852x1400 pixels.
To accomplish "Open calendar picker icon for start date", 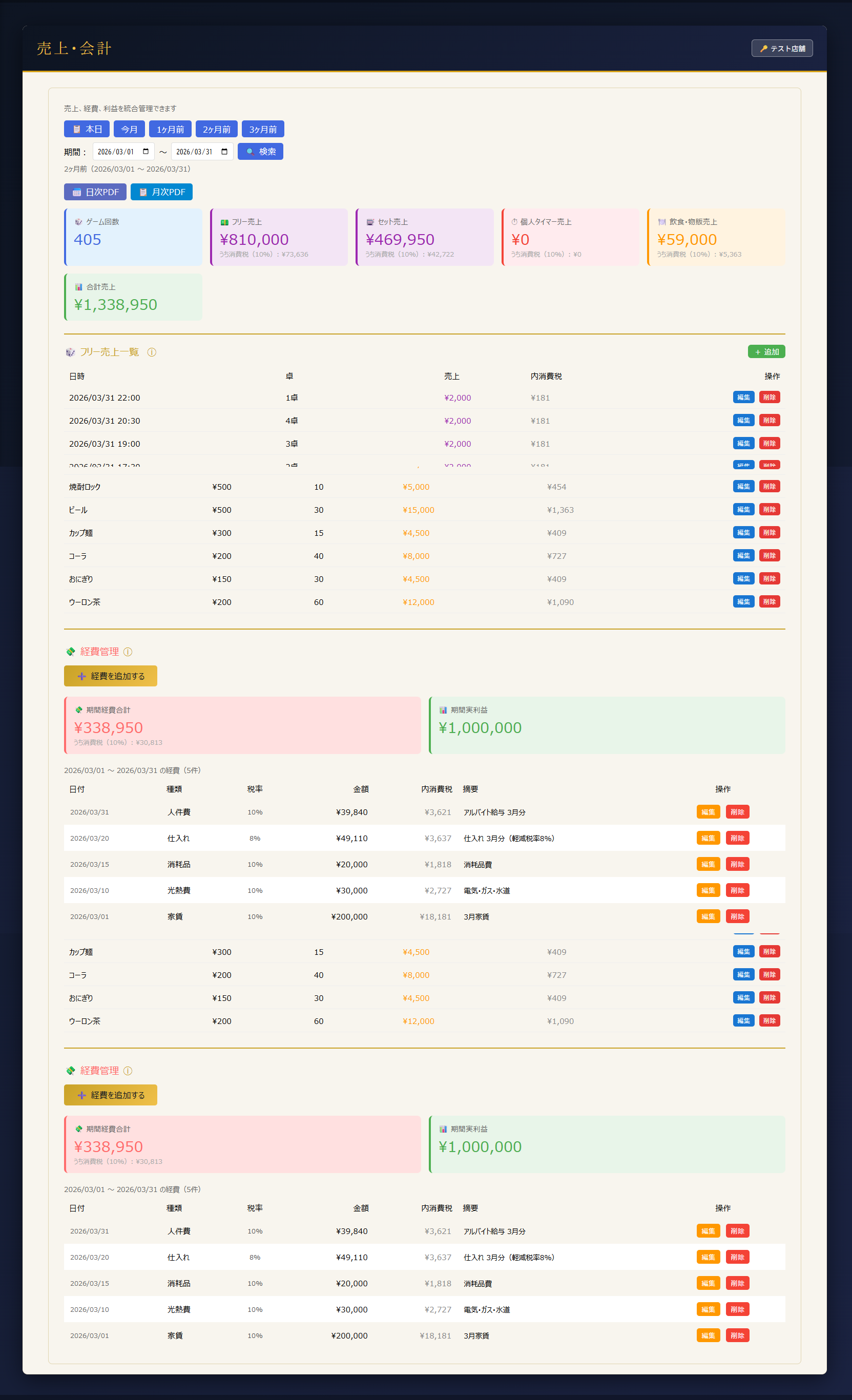I will pos(146,152).
